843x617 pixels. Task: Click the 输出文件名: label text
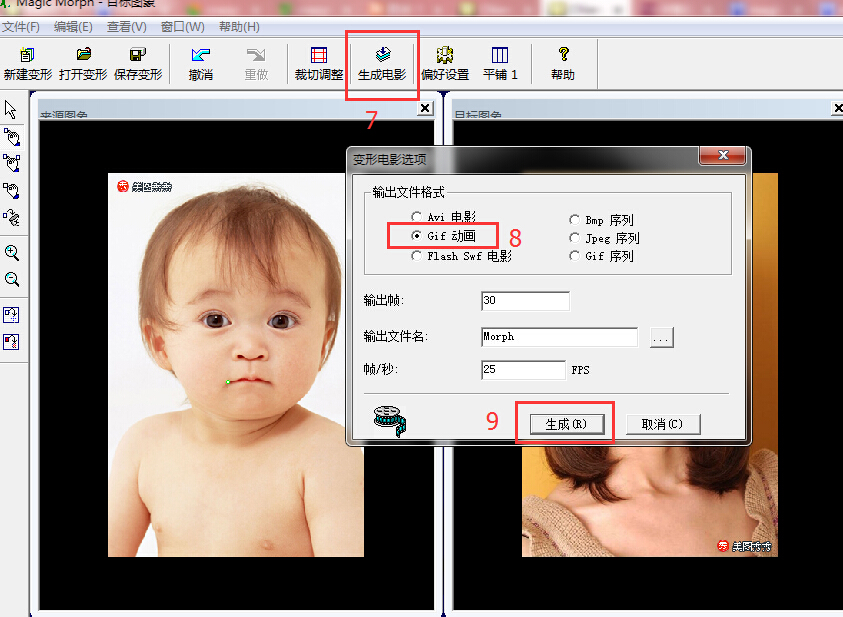point(395,336)
